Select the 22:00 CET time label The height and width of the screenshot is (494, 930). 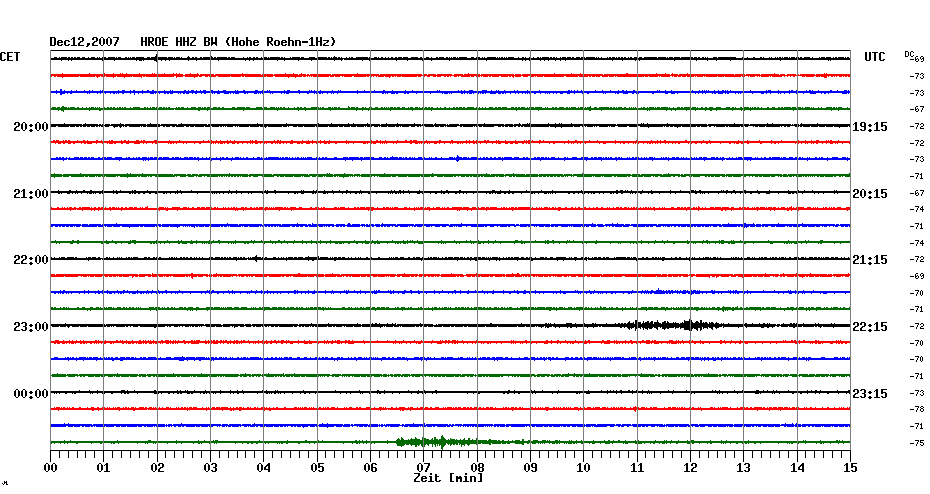[31, 260]
